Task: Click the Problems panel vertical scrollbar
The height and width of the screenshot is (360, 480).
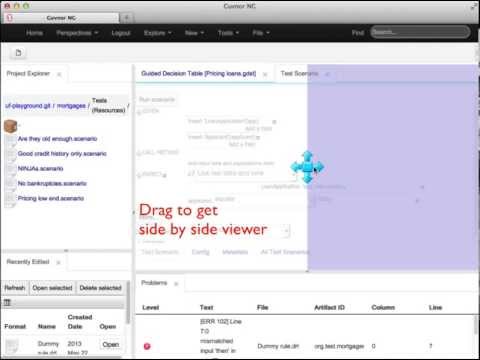Action: pyautogui.click(x=476, y=325)
